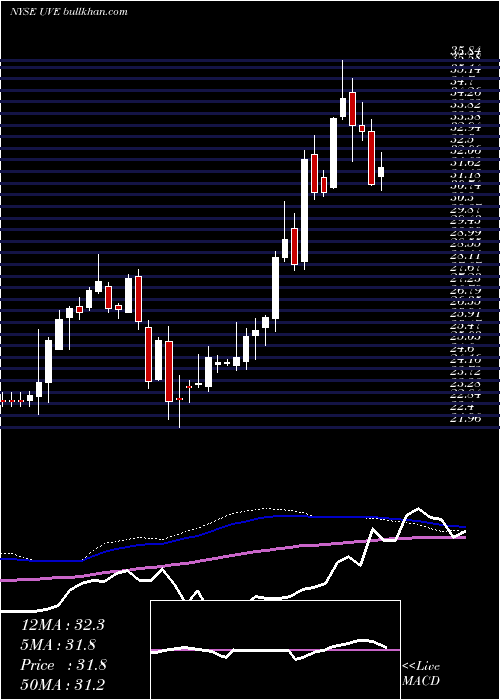This screenshot has width=500, height=700.
Task: Click the 21.96 bottom price label
Action: 466,419
